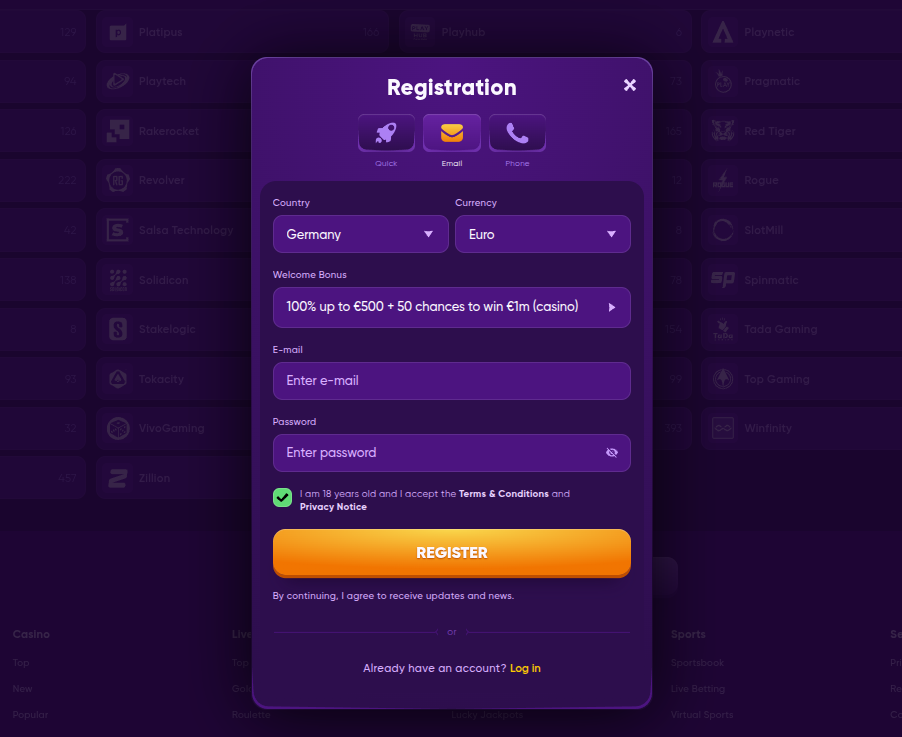This screenshot has width=902, height=737.
Task: Expand the Welcome Bonus selector
Action: [451, 307]
